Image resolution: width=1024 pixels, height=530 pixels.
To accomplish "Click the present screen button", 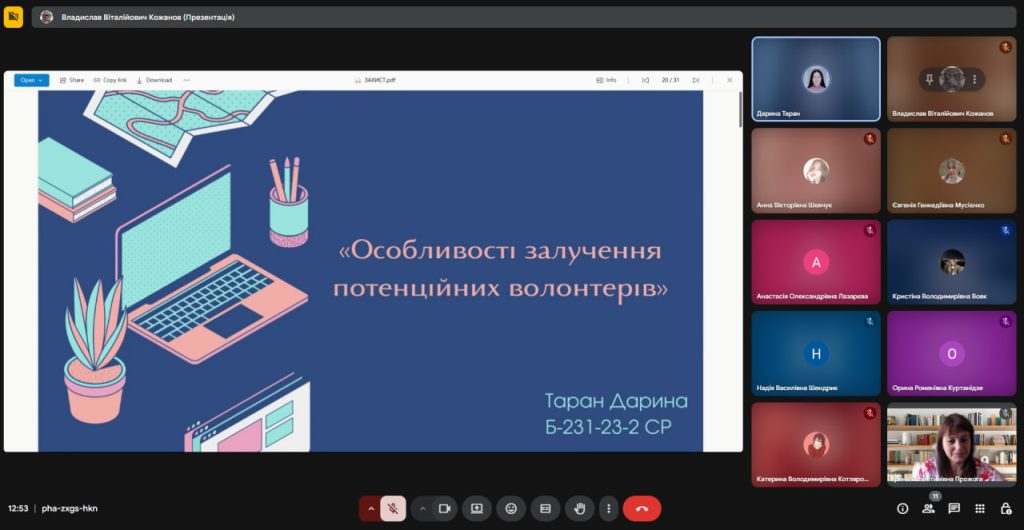I will 476,508.
